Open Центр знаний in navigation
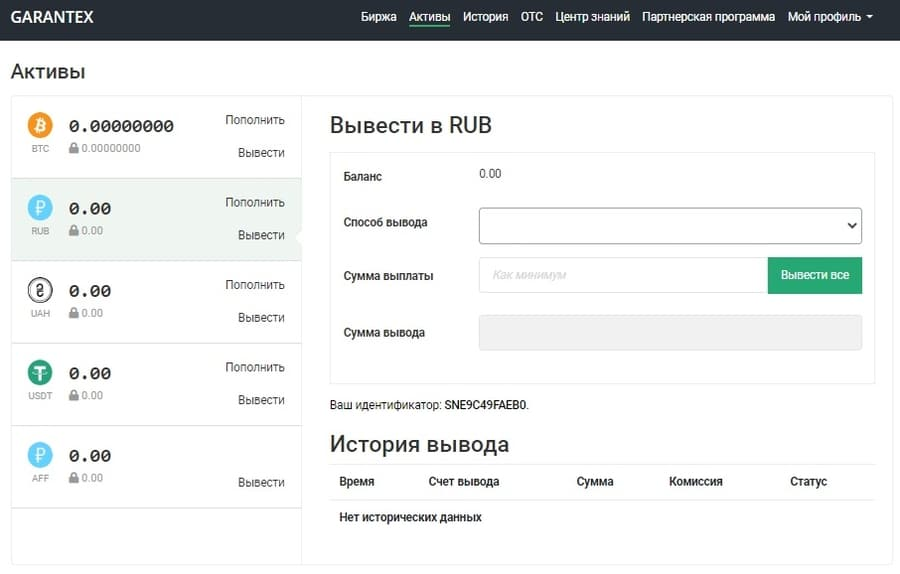This screenshot has height=574, width=900. [x=592, y=17]
